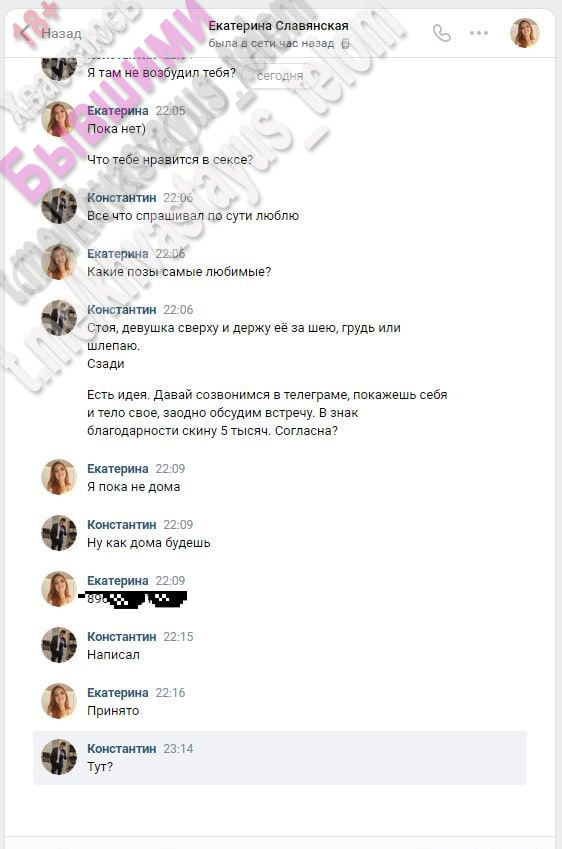Viewport: 562px width, 849px height.
Task: Click the mobile device status icon
Action: 345,44
